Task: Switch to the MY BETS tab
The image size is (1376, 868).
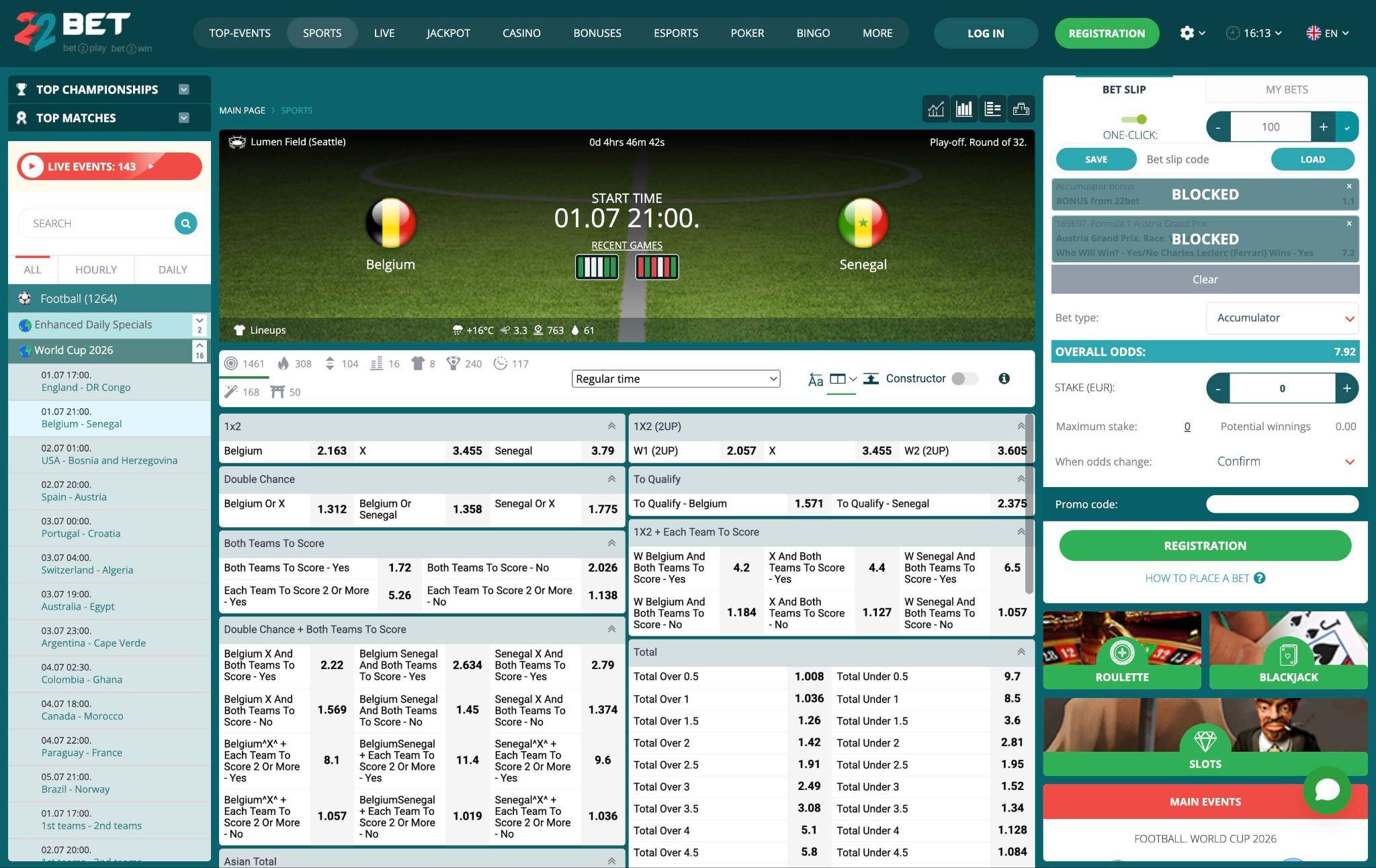Action: 1287,89
